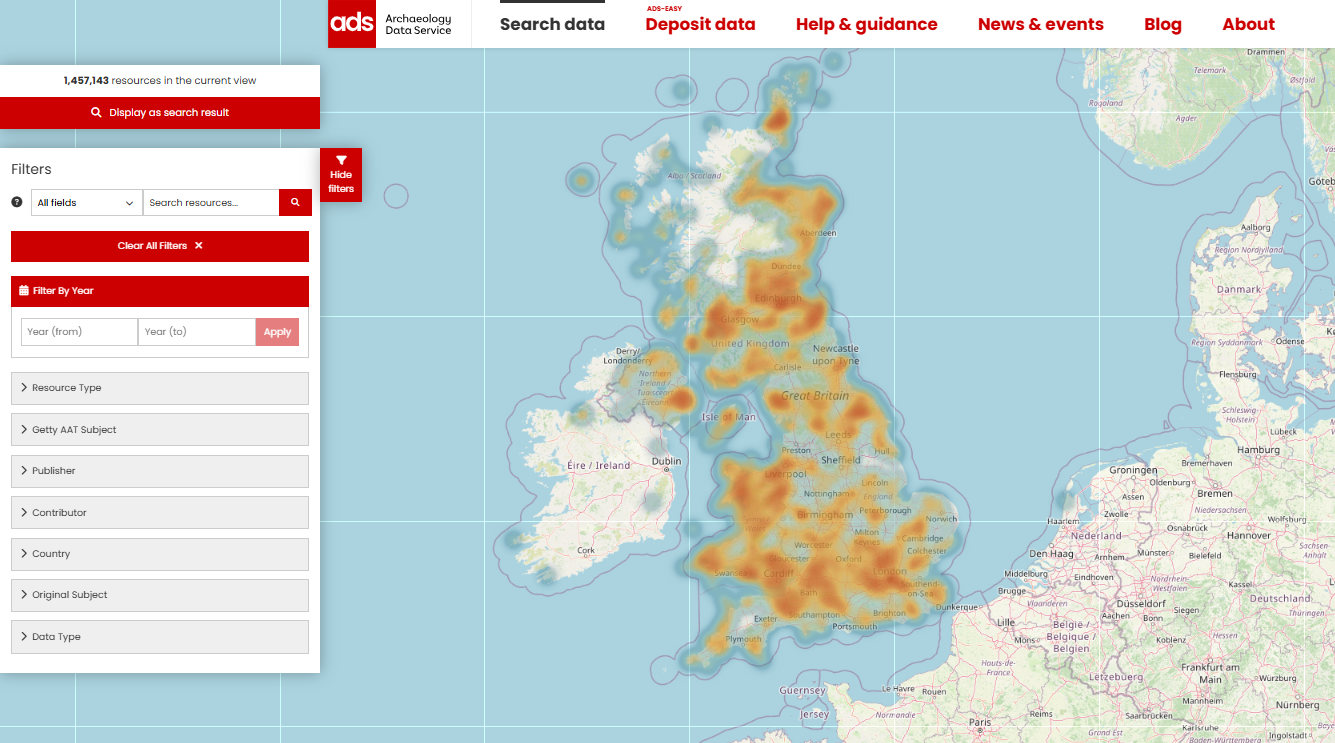Viewport: 1335px width, 743px height.
Task: Open the Help & guidance menu
Action: 866,25
